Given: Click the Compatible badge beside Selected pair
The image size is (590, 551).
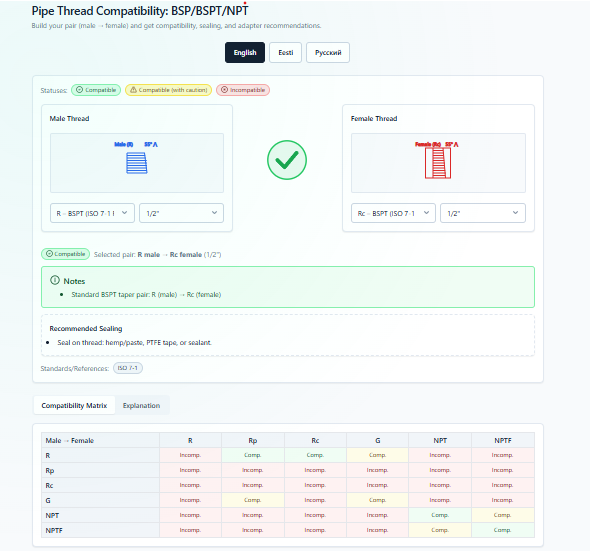Looking at the screenshot, I should [65, 254].
